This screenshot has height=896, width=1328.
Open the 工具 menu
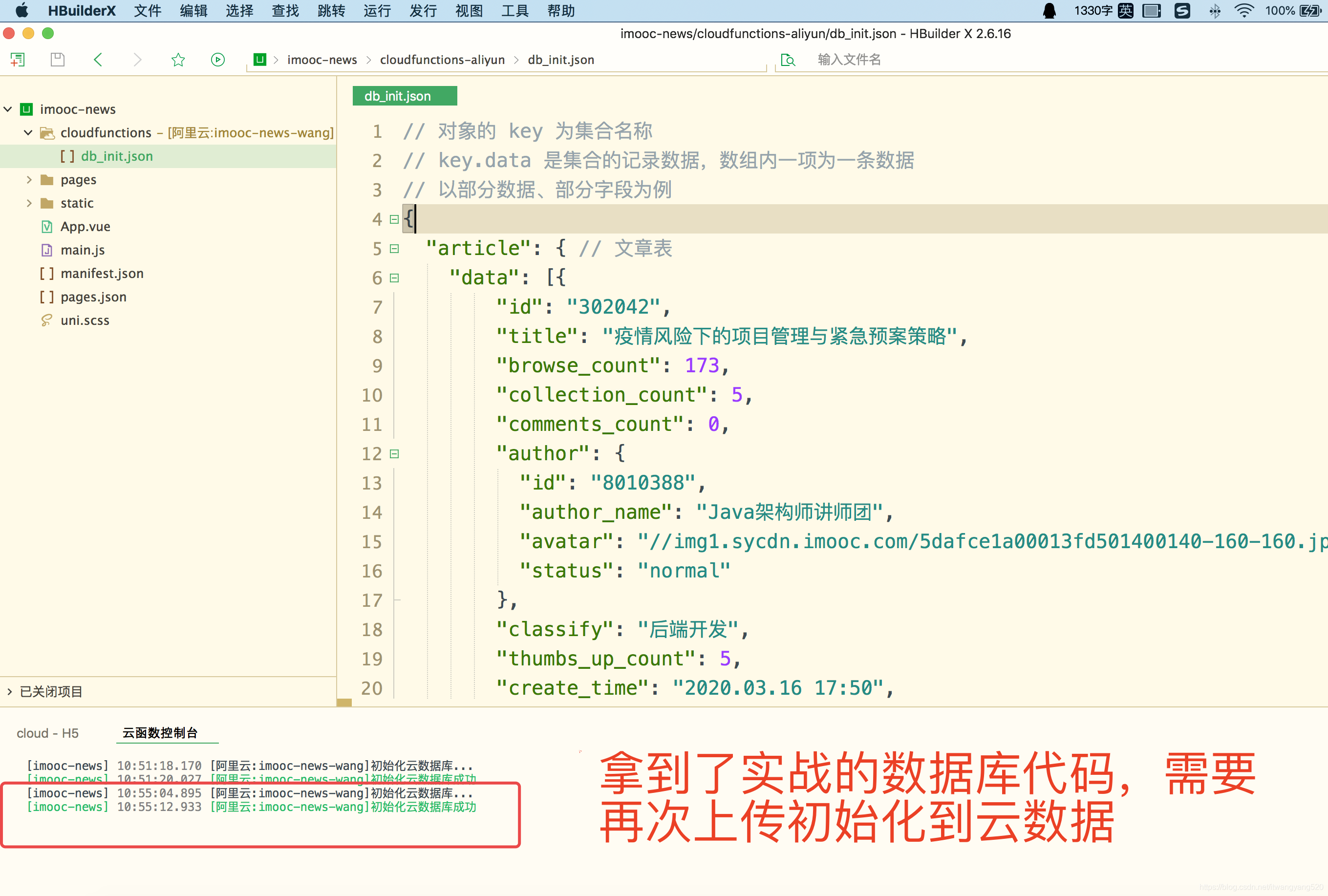click(515, 10)
